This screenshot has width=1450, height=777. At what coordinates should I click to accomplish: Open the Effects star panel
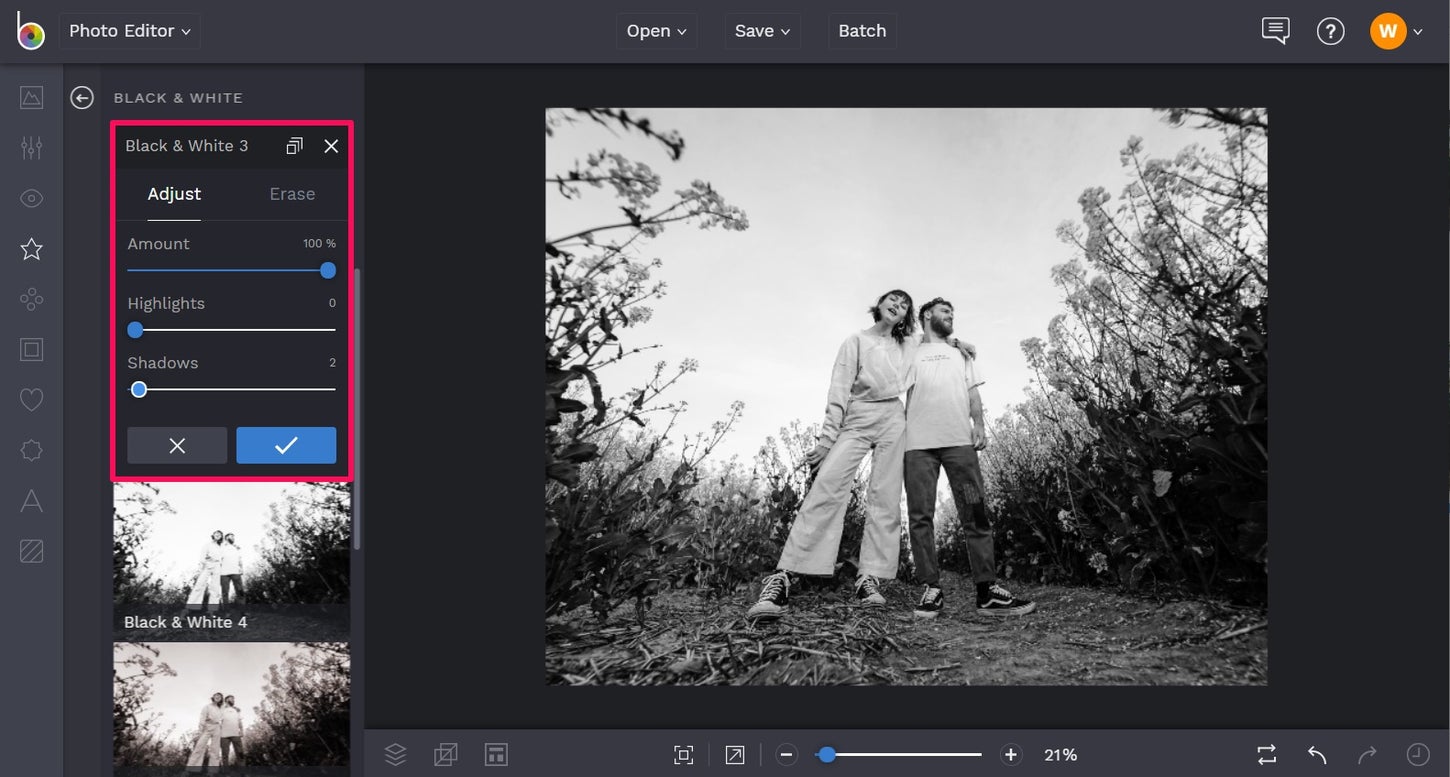[x=30, y=248]
